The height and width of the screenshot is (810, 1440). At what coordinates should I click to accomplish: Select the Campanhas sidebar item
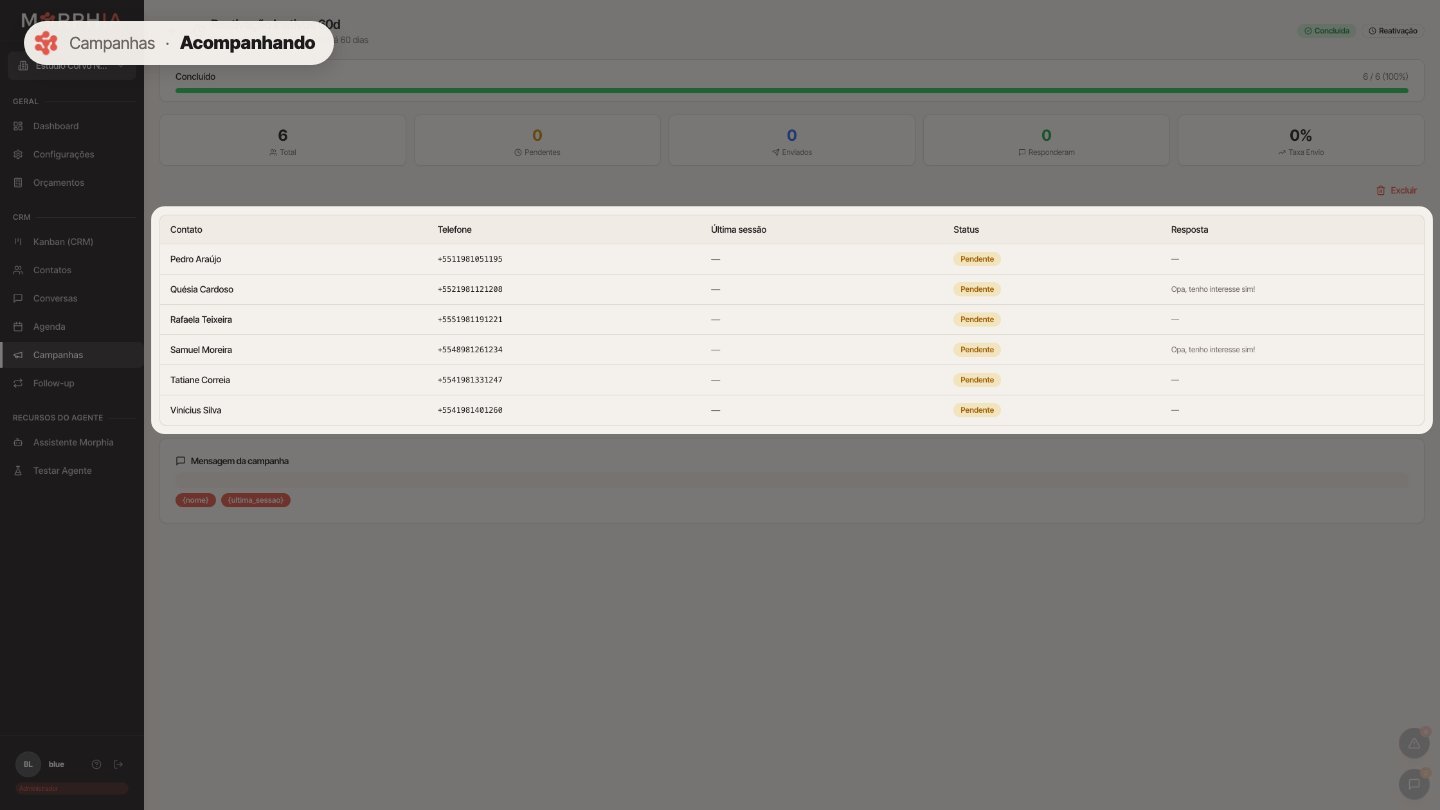pyautogui.click(x=72, y=355)
